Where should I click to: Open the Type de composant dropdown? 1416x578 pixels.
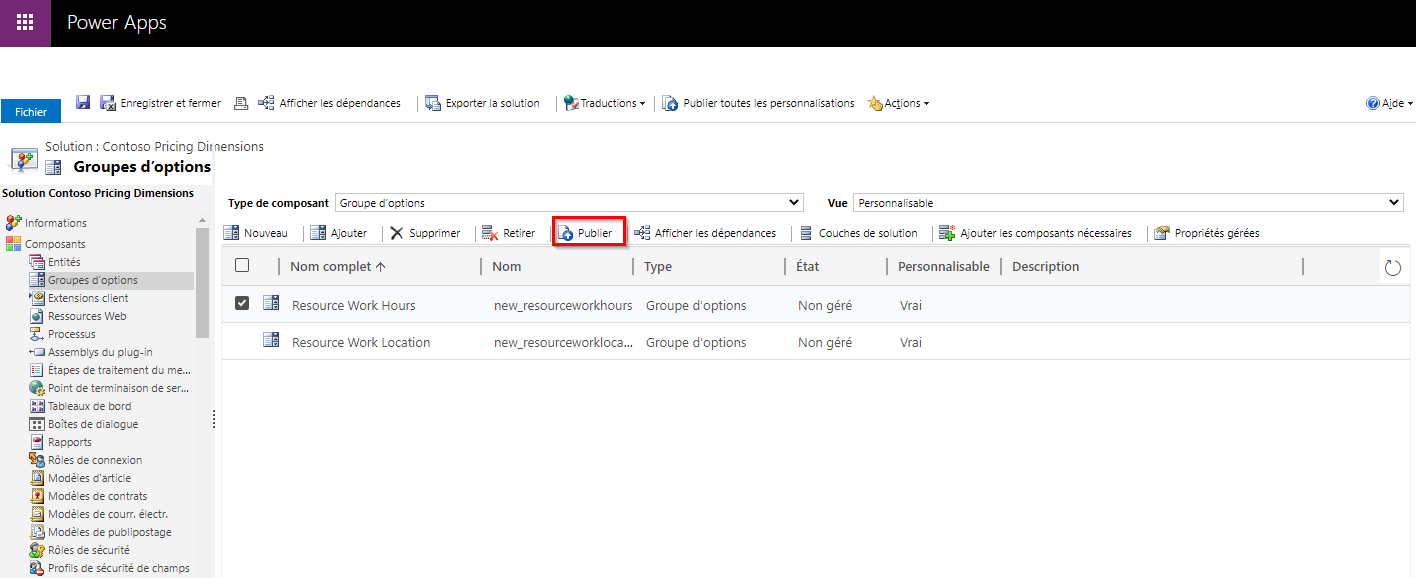[569, 203]
